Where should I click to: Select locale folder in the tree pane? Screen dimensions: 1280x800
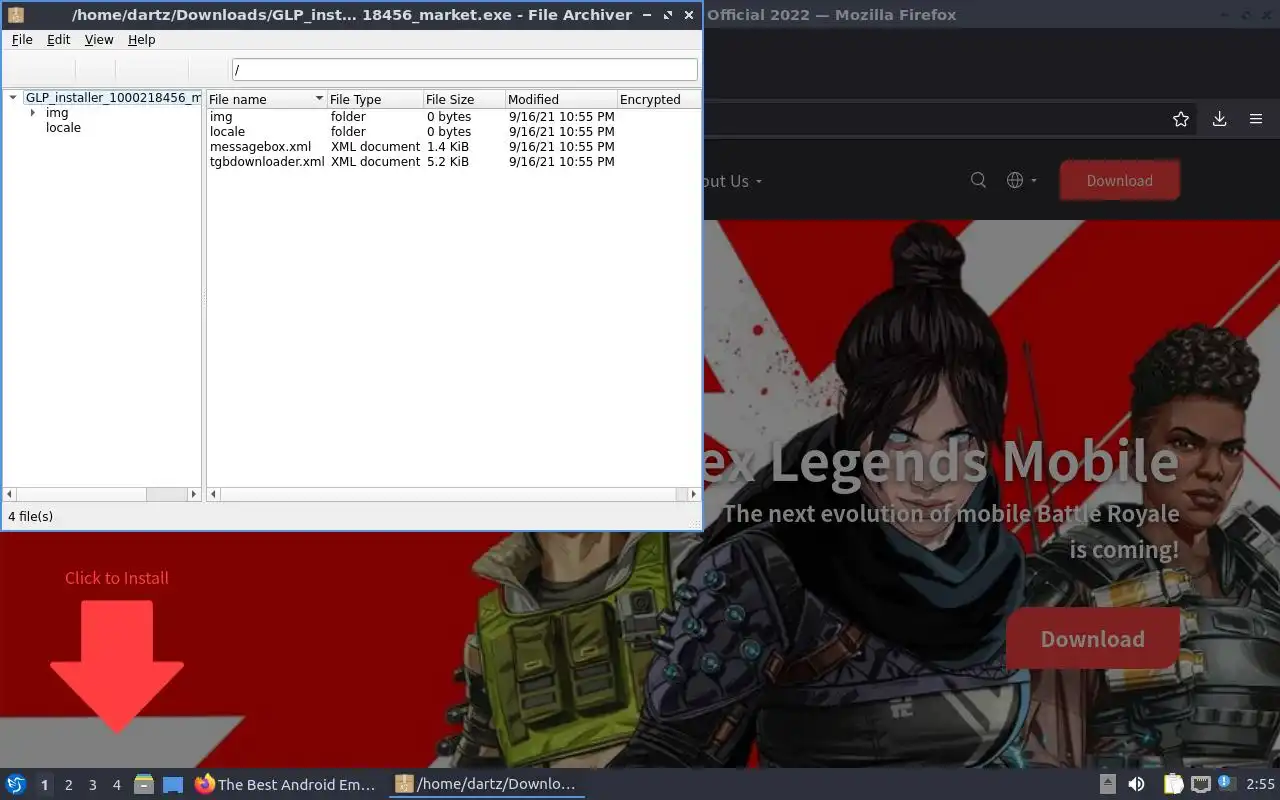pyautogui.click(x=63, y=128)
